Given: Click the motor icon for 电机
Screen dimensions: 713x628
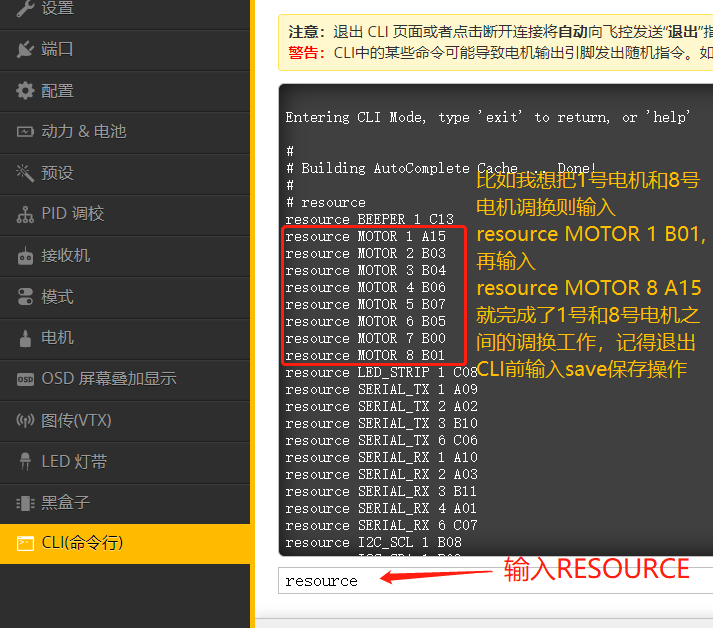Looking at the screenshot, I should (25, 338).
